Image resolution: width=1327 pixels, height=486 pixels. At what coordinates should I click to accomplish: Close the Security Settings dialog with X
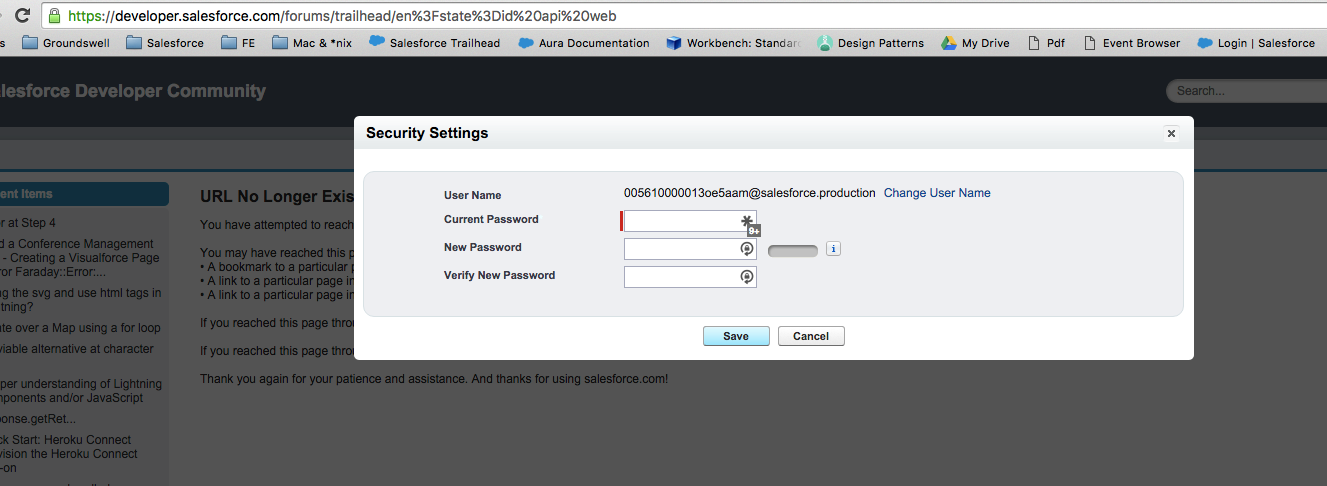tap(1172, 133)
